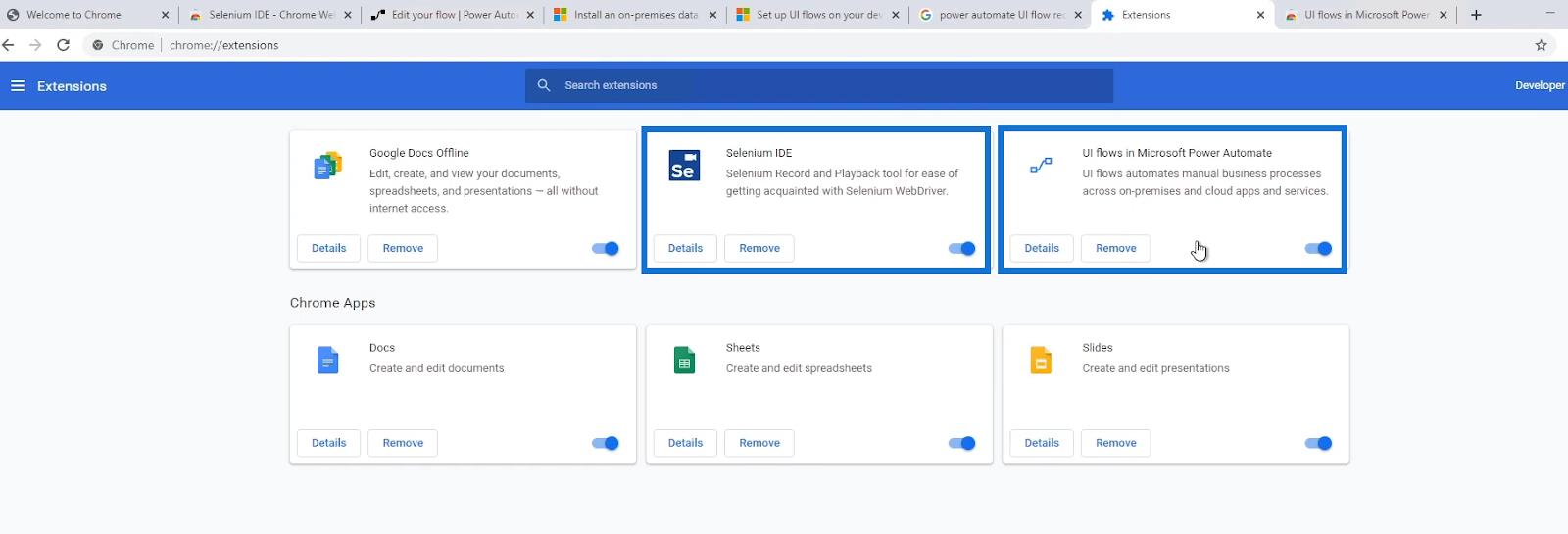
Task: Click the UI flows Power Automate icon
Action: 1041,166
